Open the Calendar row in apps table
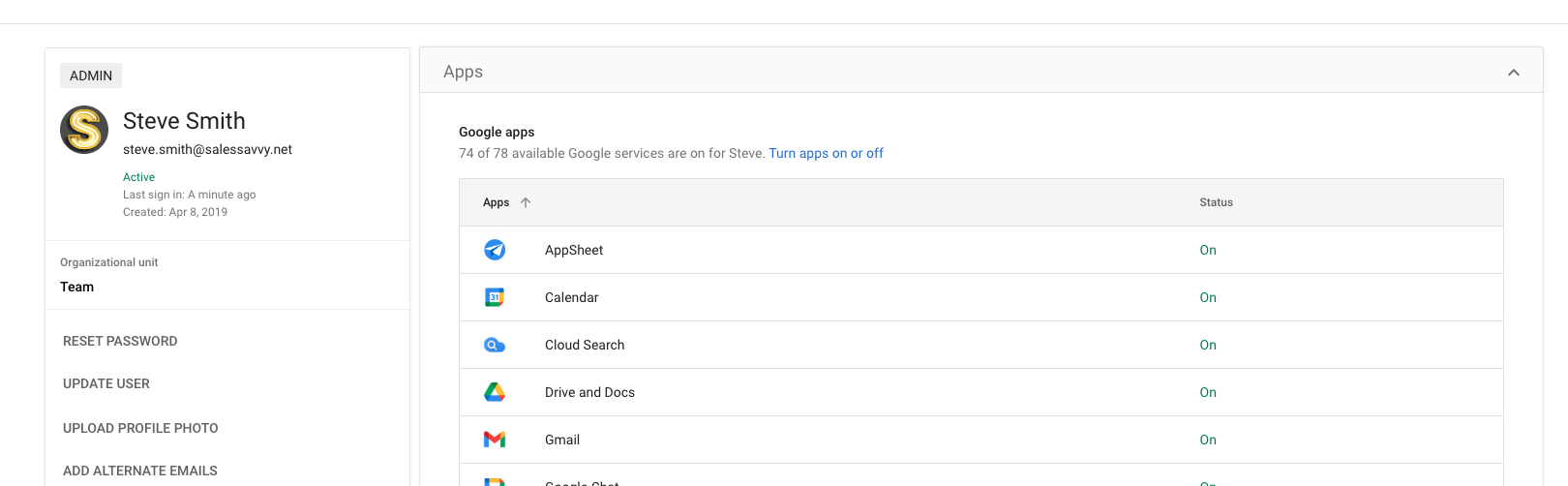1568x486 pixels. click(572, 297)
